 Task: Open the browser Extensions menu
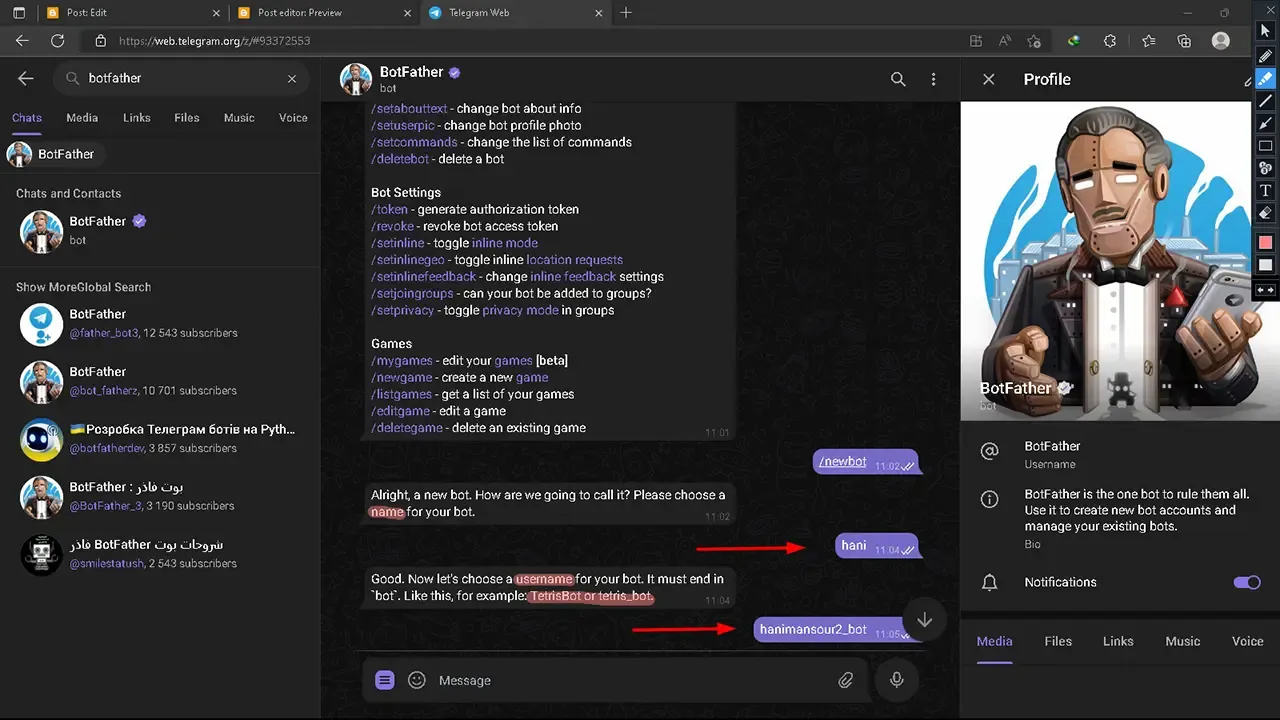(x=1110, y=41)
